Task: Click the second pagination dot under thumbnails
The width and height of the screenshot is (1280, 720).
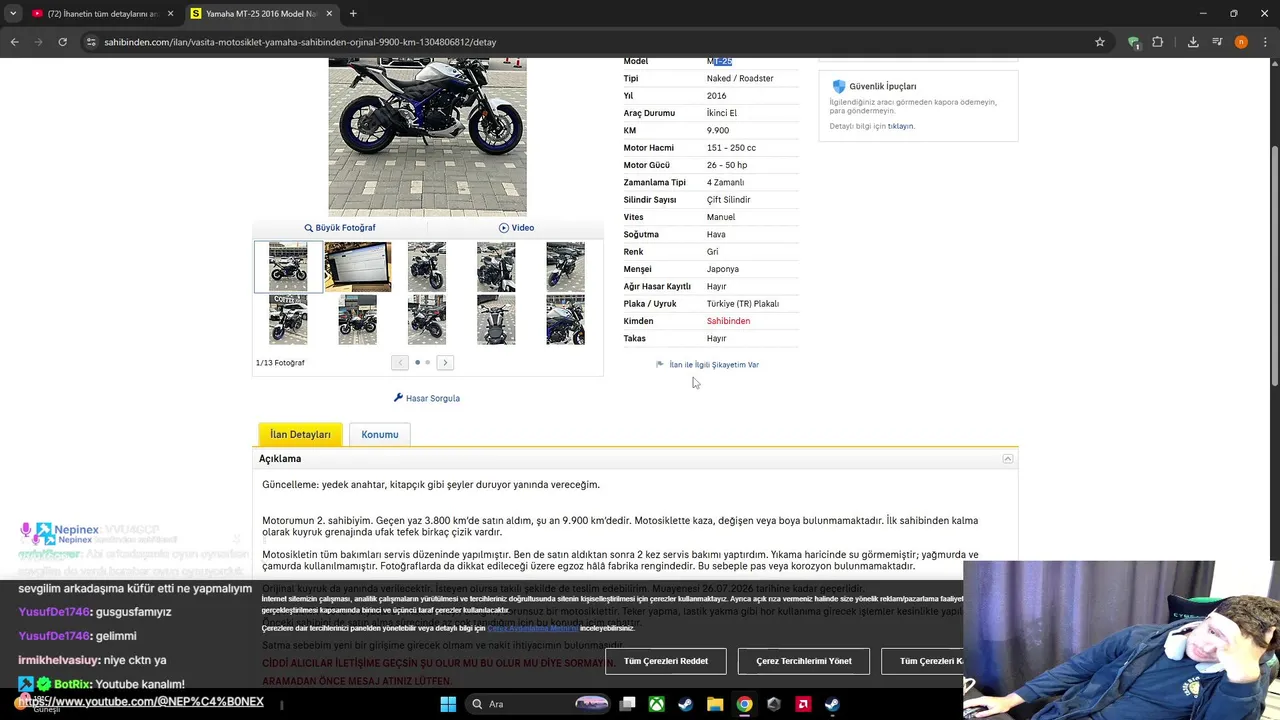Action: click(x=428, y=362)
